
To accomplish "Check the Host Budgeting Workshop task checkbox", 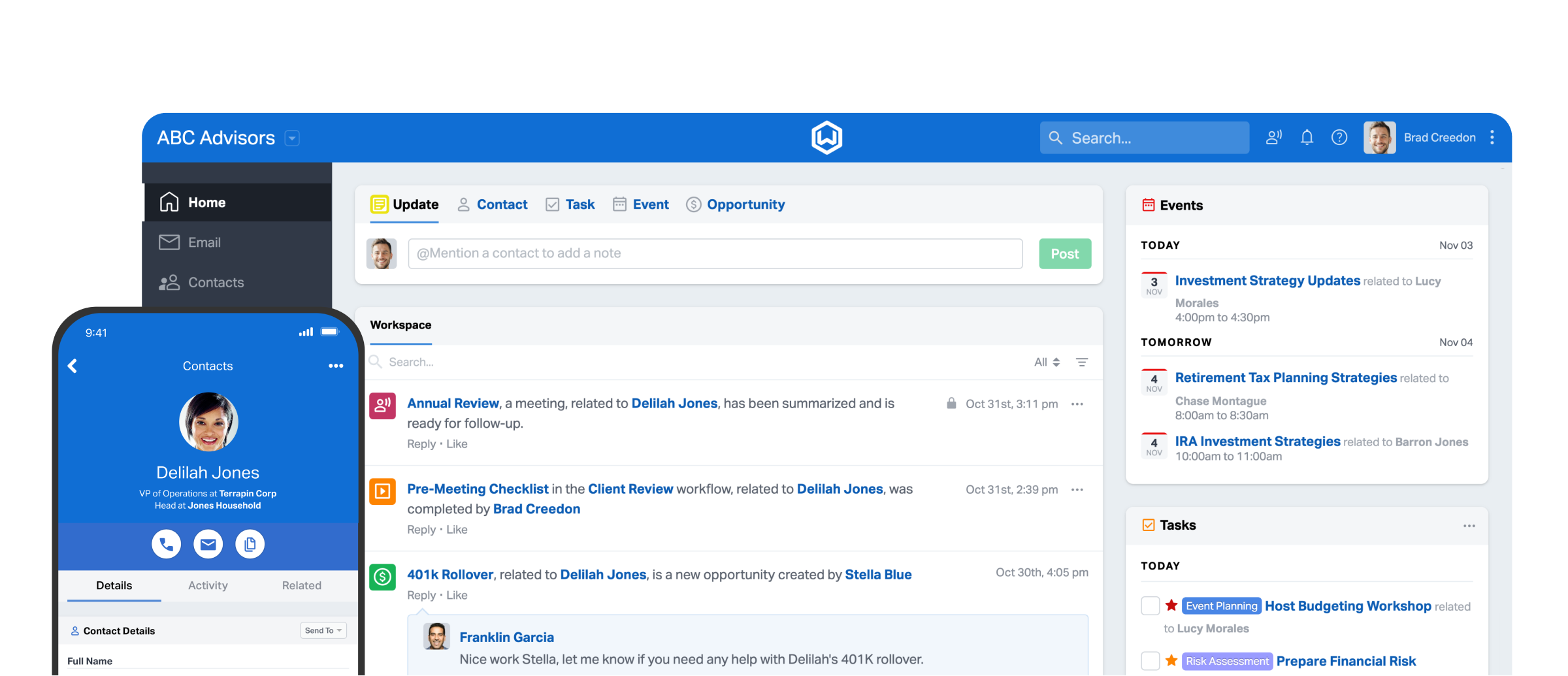I will click(x=1150, y=606).
